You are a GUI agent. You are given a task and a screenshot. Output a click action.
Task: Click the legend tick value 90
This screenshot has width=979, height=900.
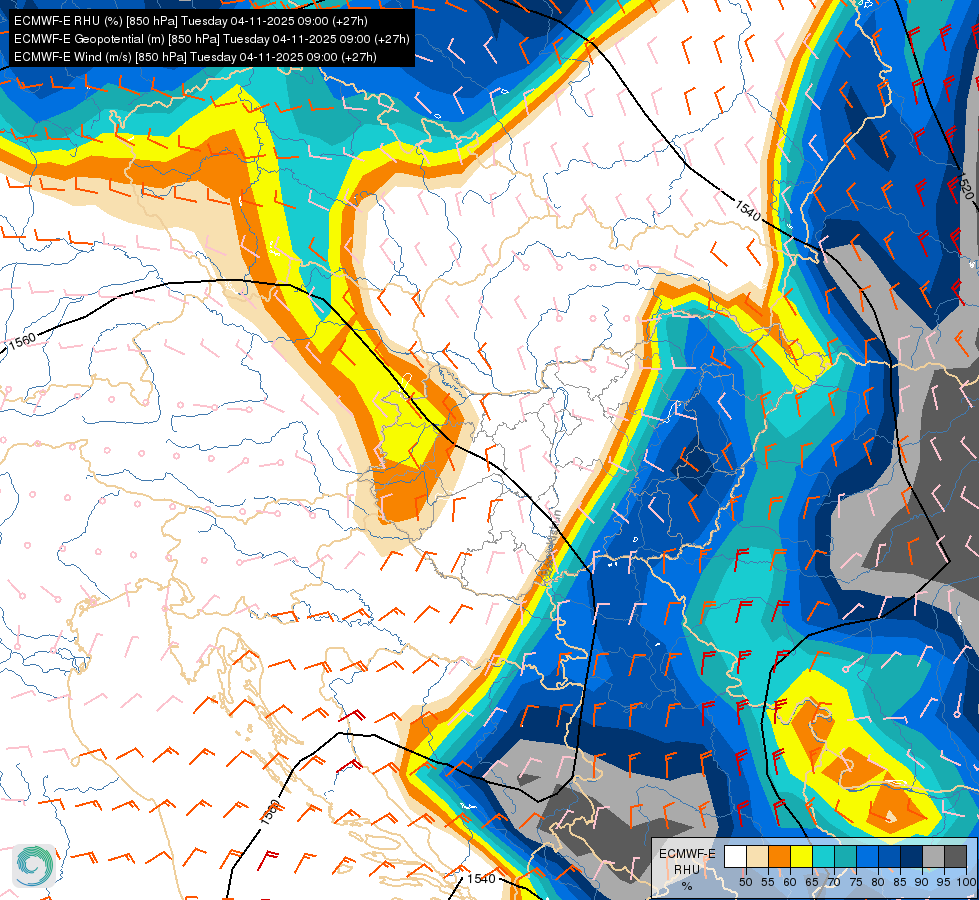922,882
